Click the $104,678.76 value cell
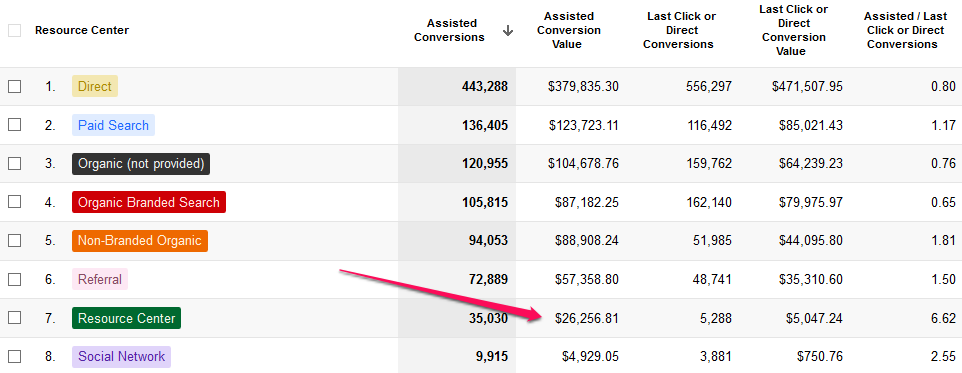The height and width of the screenshot is (373, 962). pyautogui.click(x=583, y=164)
